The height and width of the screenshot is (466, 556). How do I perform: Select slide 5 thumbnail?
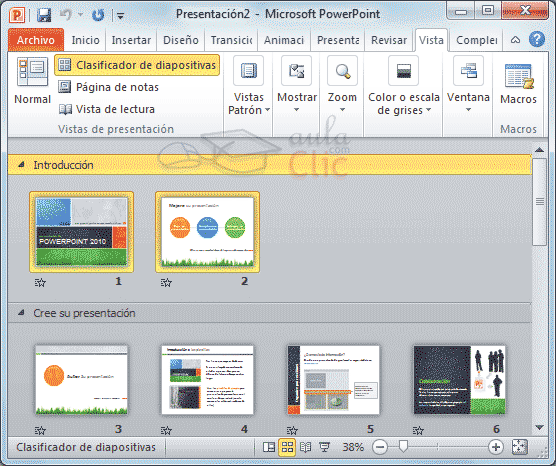tap(333, 380)
